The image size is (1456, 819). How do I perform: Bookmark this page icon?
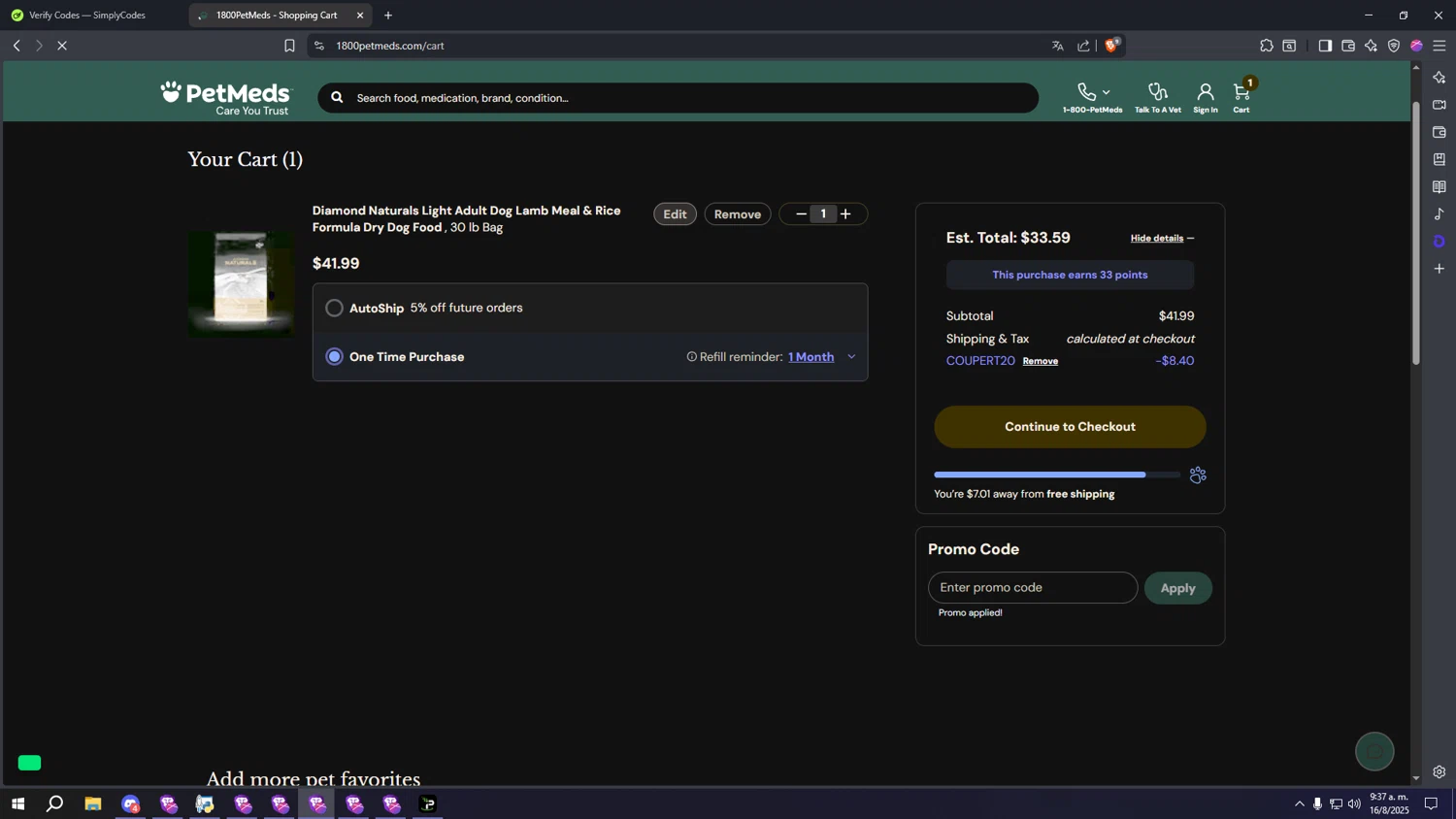coord(289,46)
